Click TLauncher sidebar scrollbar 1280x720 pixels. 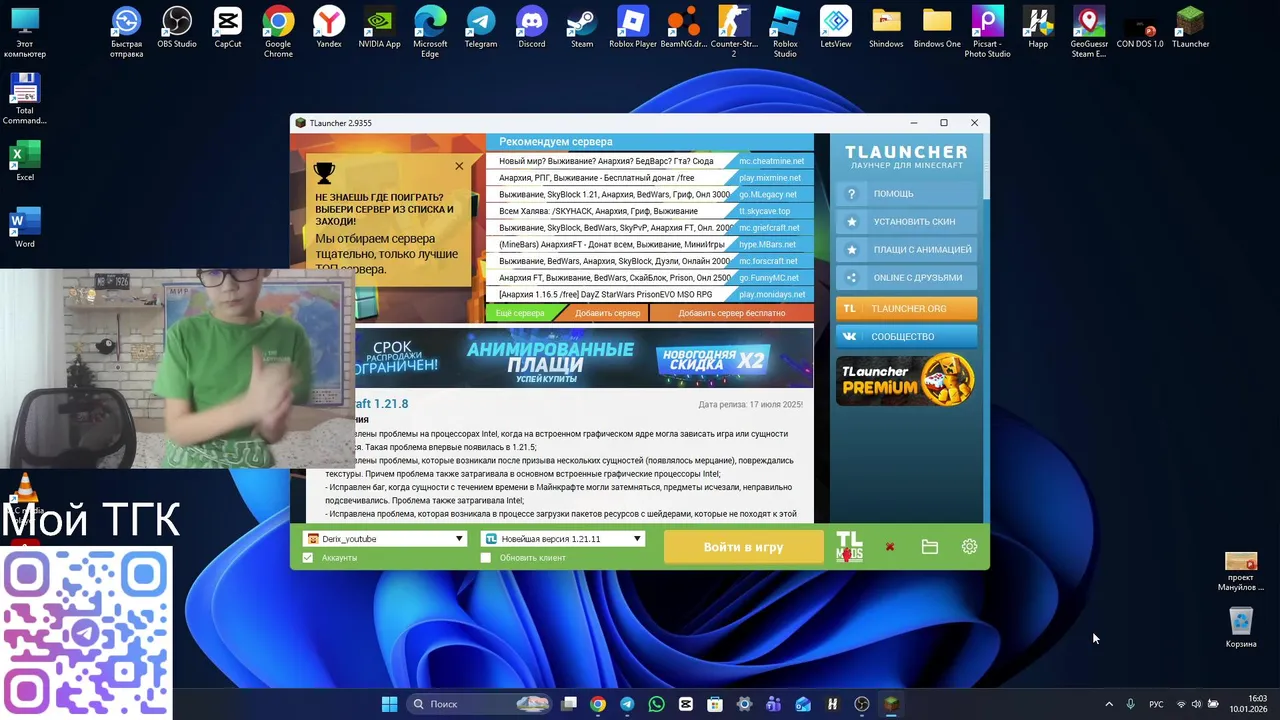coord(986,165)
